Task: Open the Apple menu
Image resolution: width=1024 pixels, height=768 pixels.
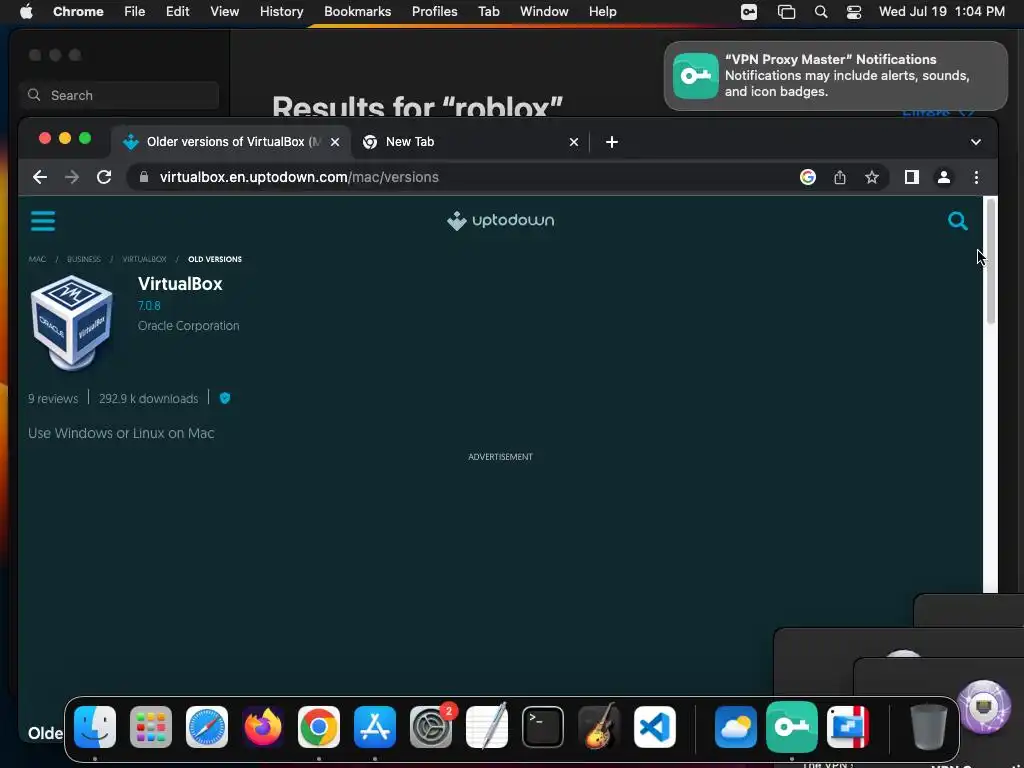Action: coord(26,12)
